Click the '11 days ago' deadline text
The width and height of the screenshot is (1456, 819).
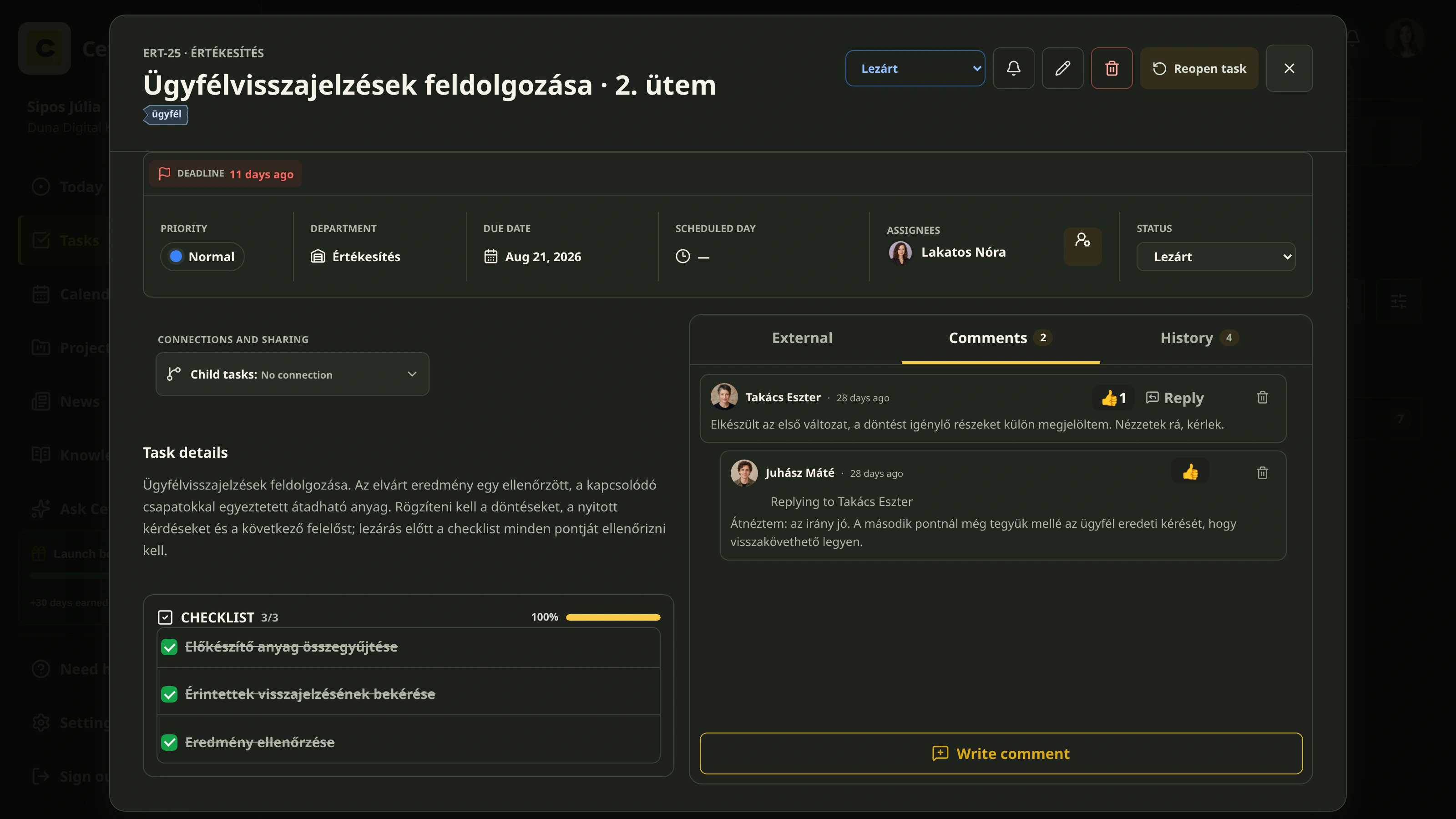tap(261, 174)
